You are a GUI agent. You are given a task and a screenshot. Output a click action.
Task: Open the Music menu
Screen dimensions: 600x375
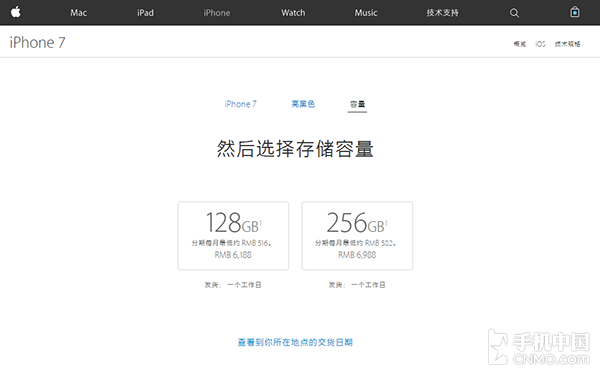pos(366,13)
